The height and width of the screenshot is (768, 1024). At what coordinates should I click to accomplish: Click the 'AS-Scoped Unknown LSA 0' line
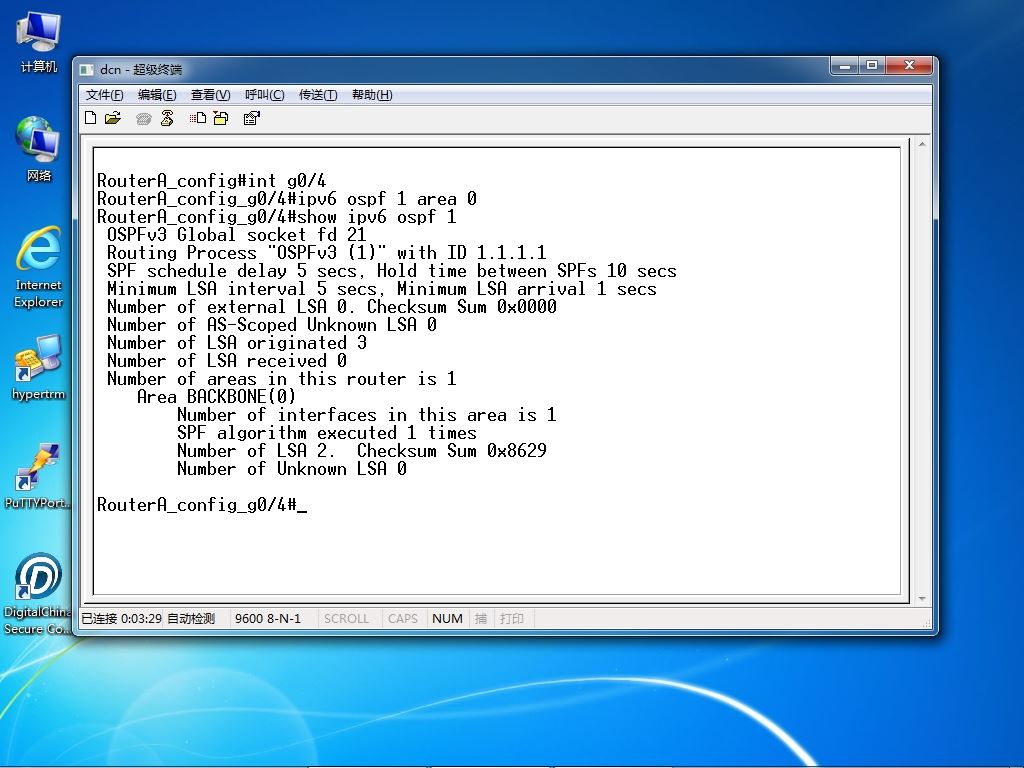(272, 325)
